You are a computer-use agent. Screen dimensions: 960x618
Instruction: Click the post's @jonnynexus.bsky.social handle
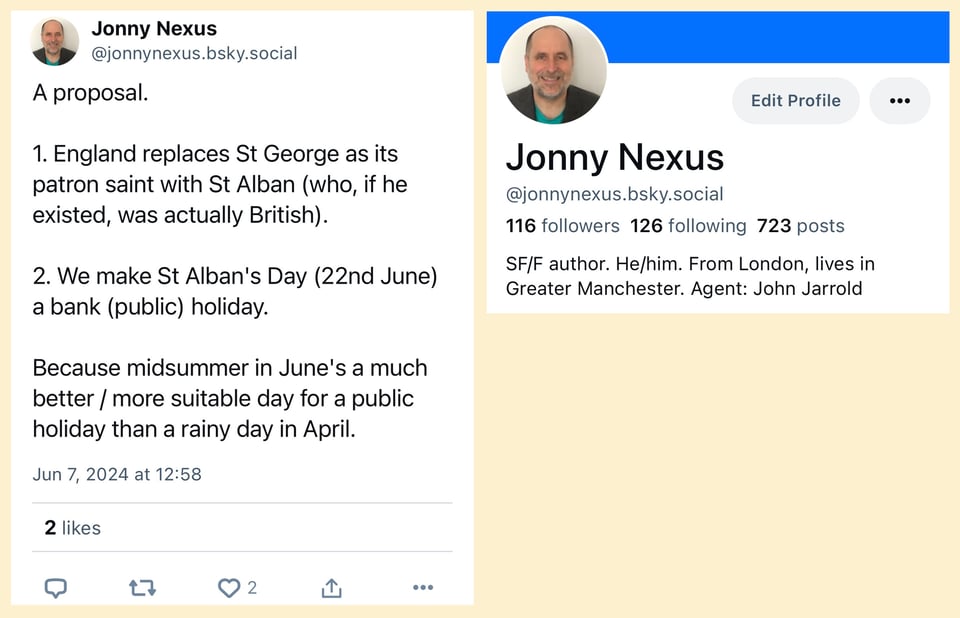194,54
